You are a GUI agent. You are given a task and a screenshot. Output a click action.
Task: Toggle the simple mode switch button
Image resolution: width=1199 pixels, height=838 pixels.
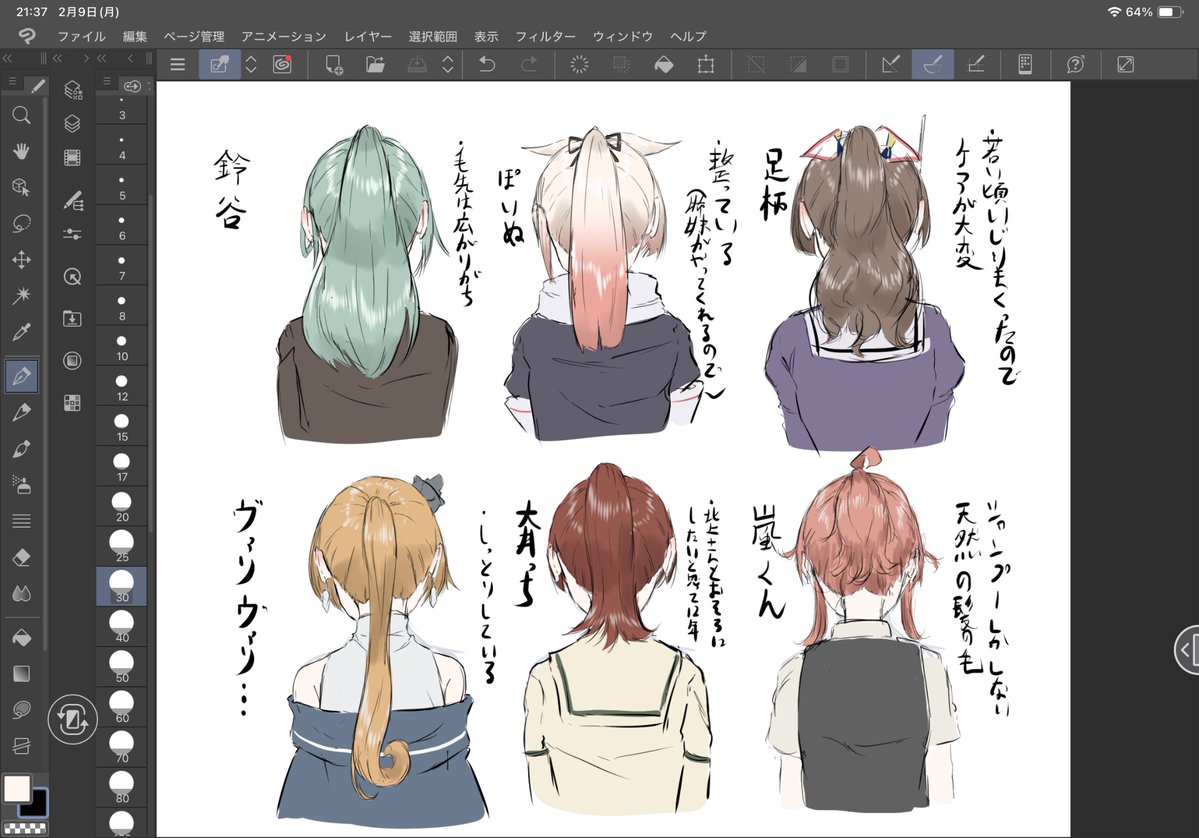[219, 65]
